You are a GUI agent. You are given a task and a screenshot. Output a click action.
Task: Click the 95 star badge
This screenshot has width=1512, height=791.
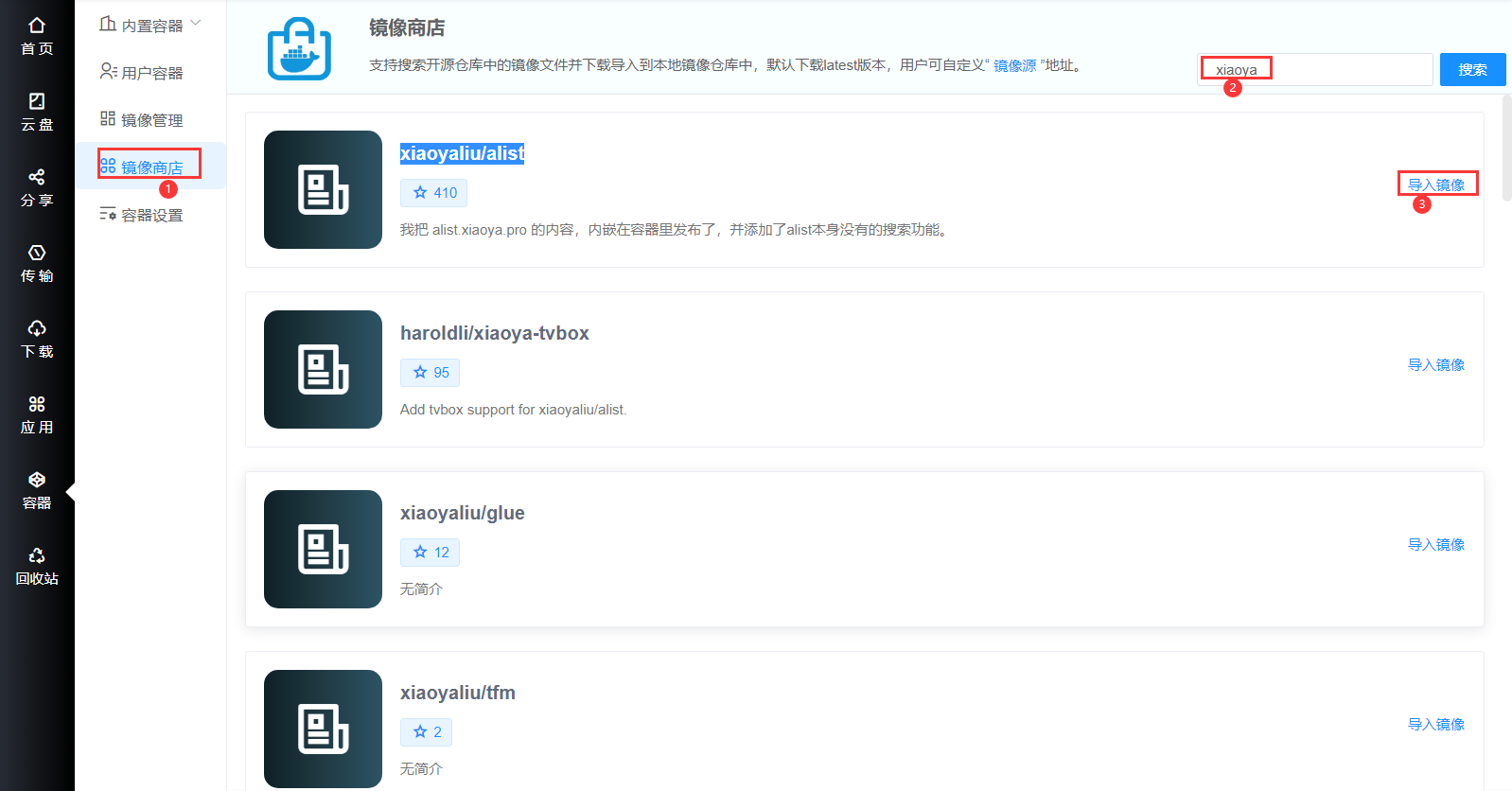tap(430, 373)
